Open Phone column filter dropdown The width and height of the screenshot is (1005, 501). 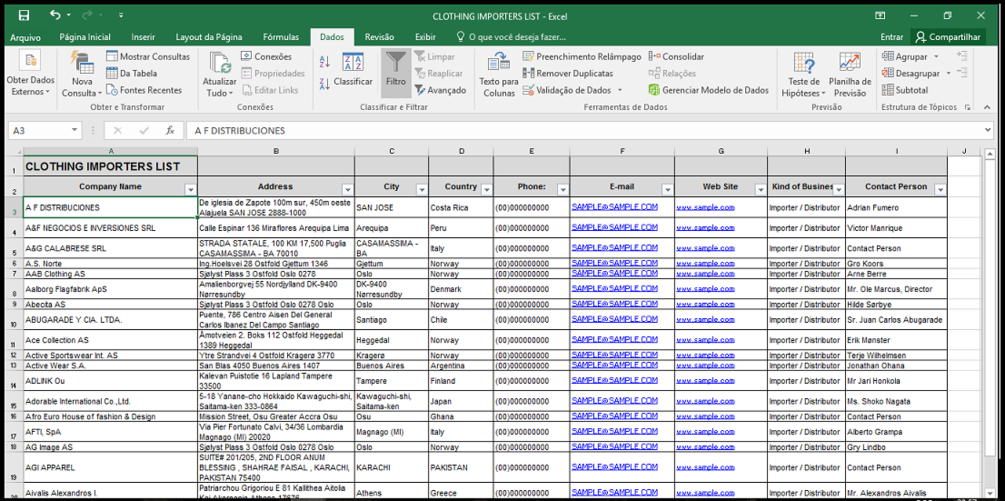tap(562, 190)
